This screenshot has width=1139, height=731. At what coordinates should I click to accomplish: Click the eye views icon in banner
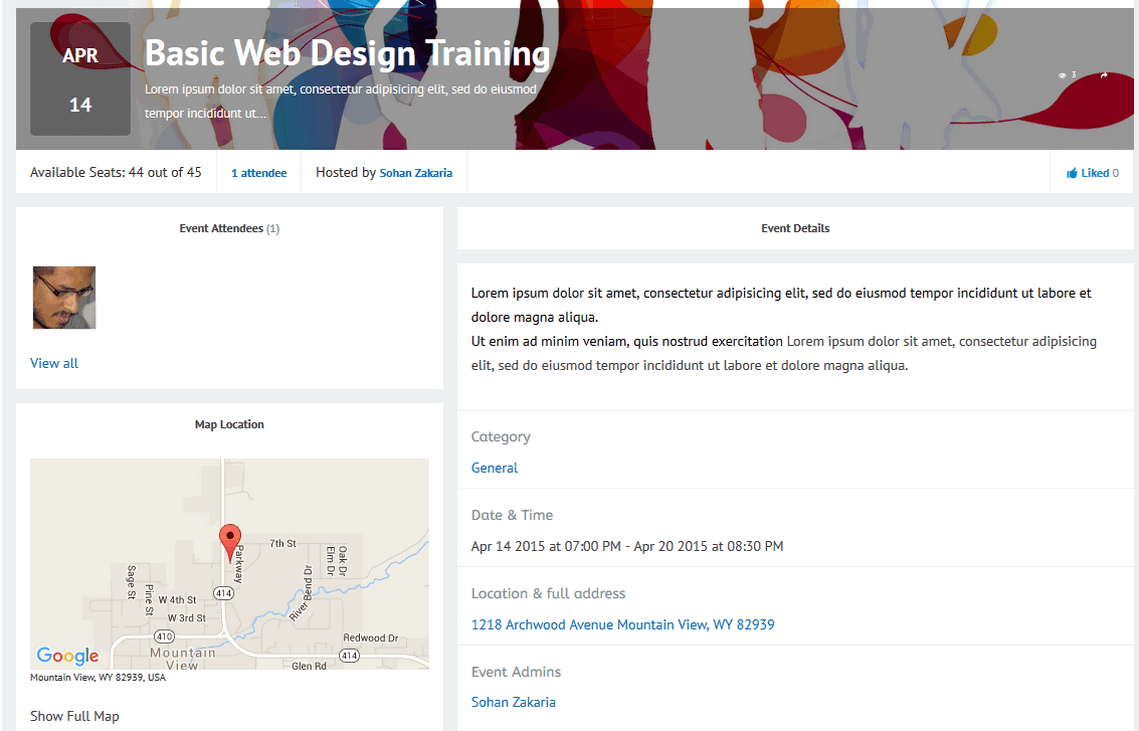click(x=1062, y=76)
